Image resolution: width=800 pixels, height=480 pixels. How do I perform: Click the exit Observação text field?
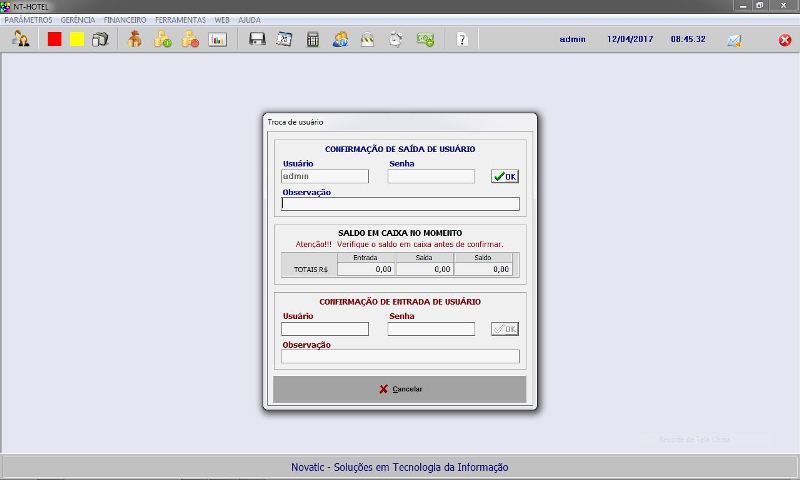click(x=401, y=204)
